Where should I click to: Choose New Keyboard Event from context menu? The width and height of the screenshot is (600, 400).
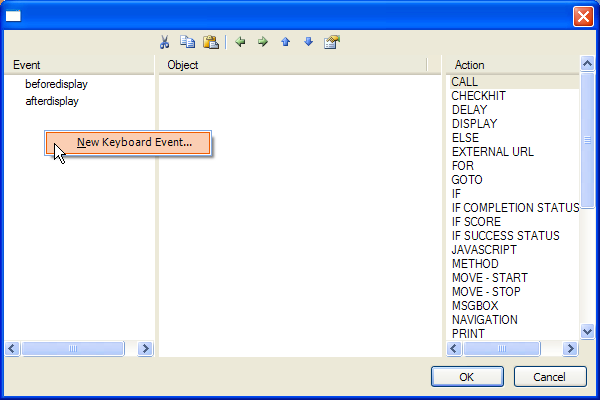point(134,142)
